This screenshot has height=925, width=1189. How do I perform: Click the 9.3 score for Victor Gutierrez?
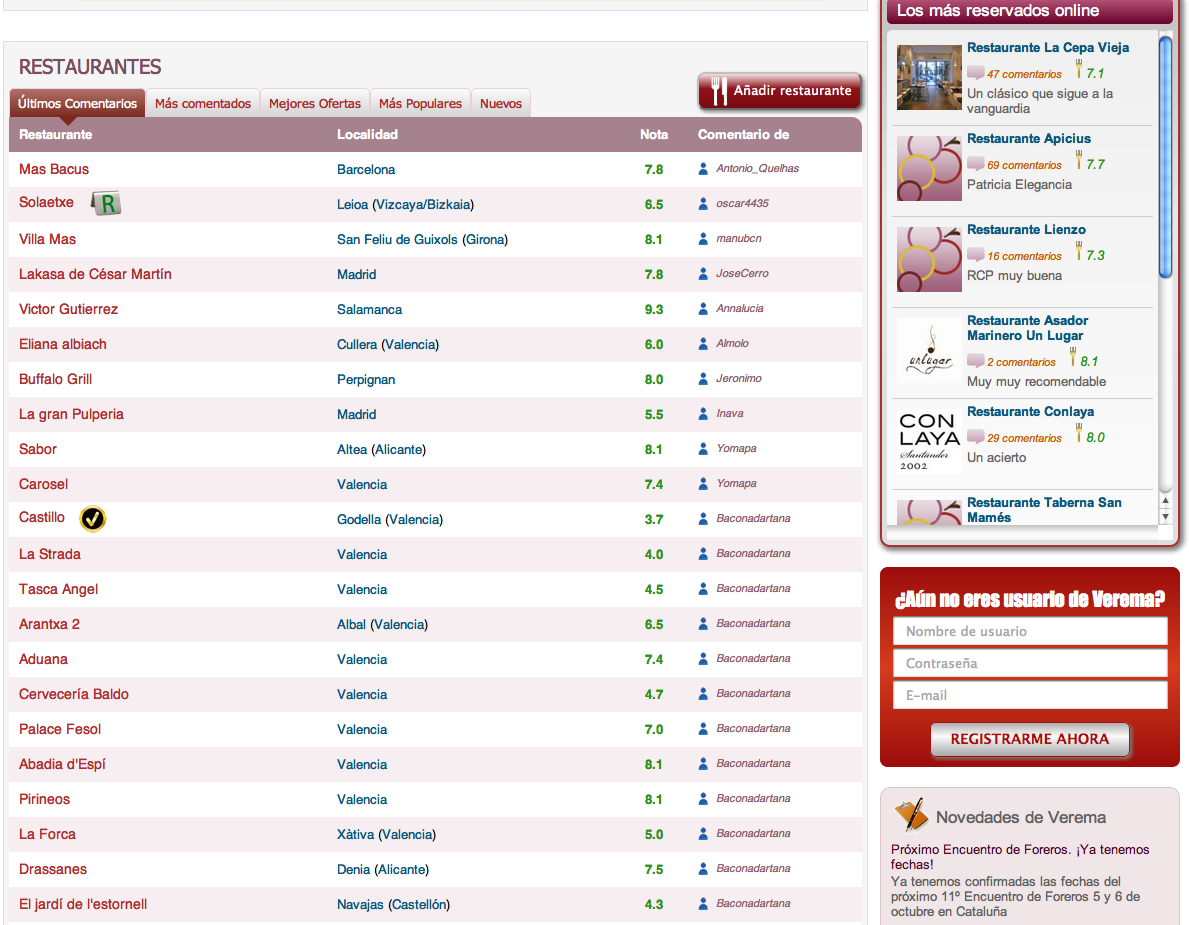[x=654, y=309]
